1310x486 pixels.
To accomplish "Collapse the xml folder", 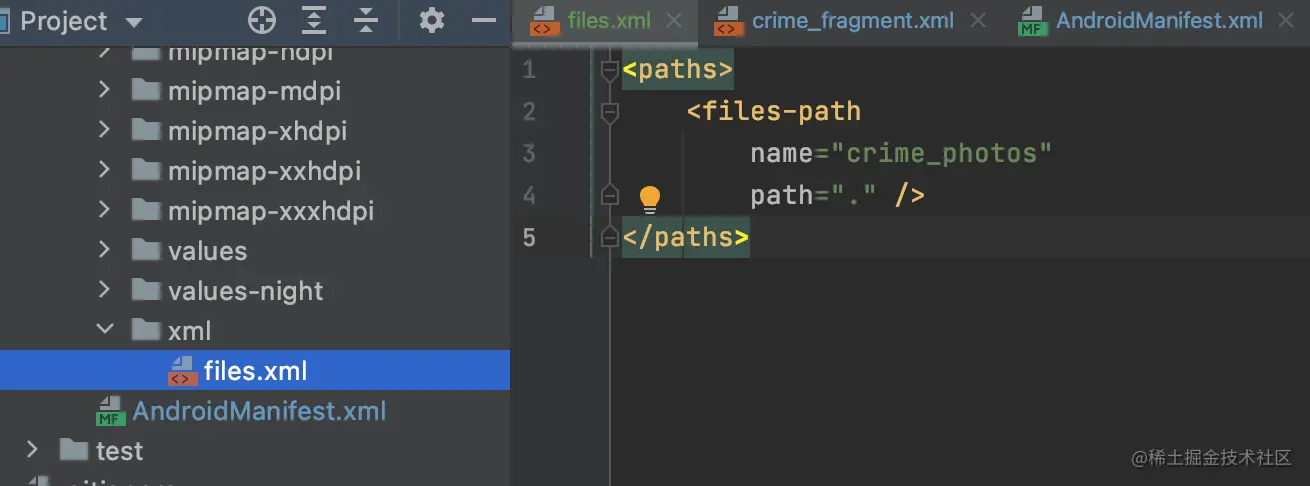I will click(104, 330).
